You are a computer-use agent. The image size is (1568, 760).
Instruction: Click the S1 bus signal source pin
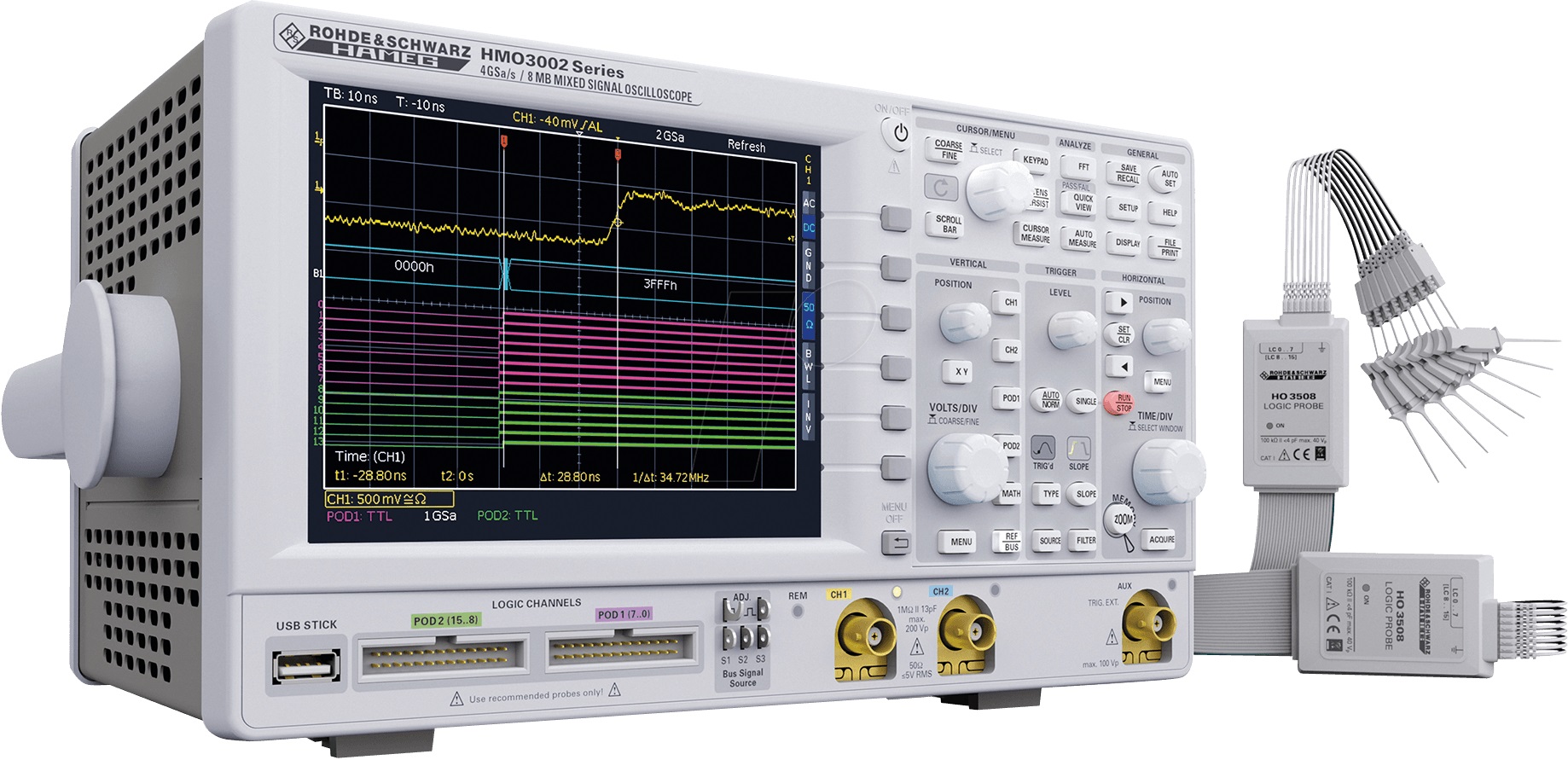729,639
